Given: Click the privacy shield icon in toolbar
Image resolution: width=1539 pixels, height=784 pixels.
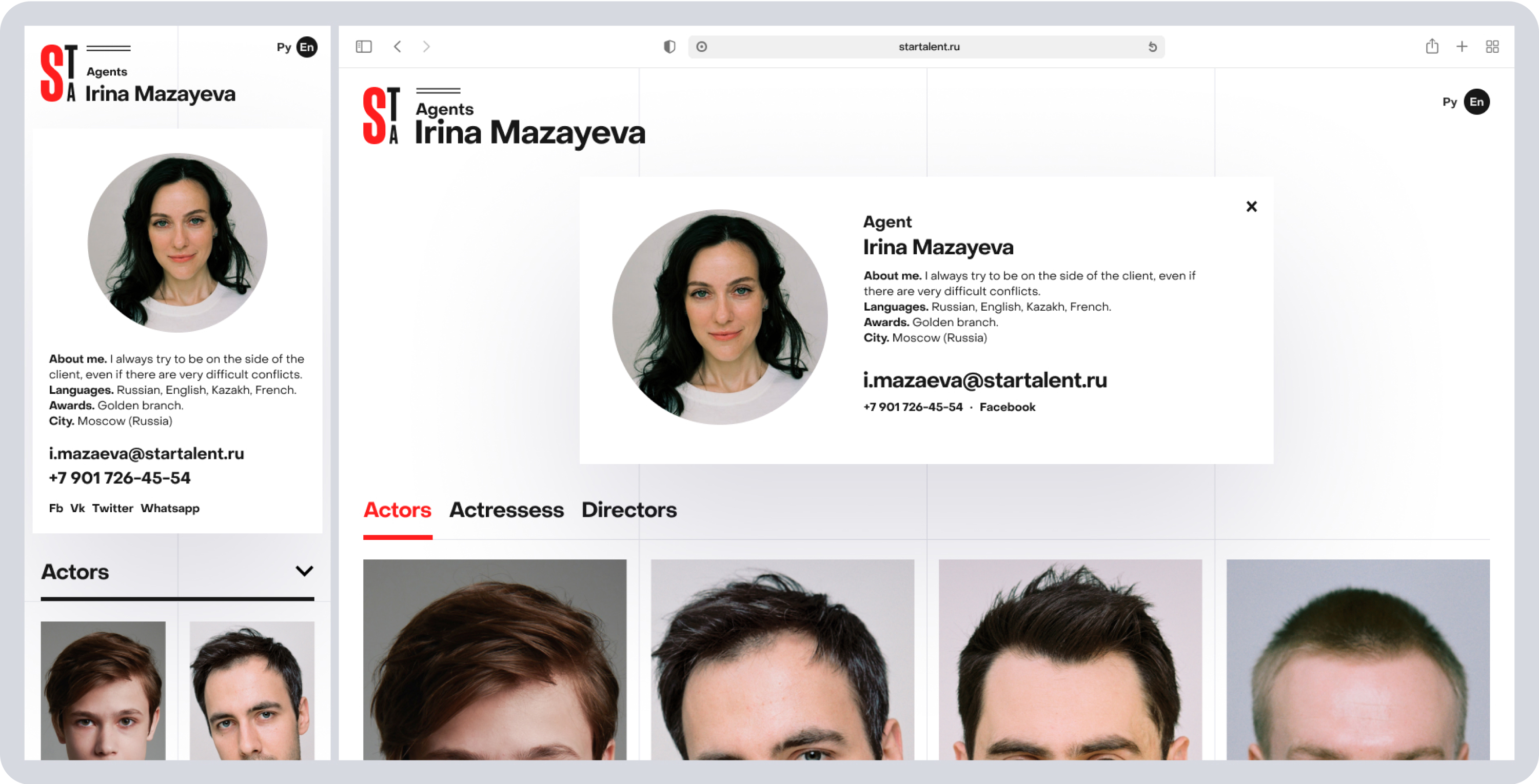Looking at the screenshot, I should (669, 47).
